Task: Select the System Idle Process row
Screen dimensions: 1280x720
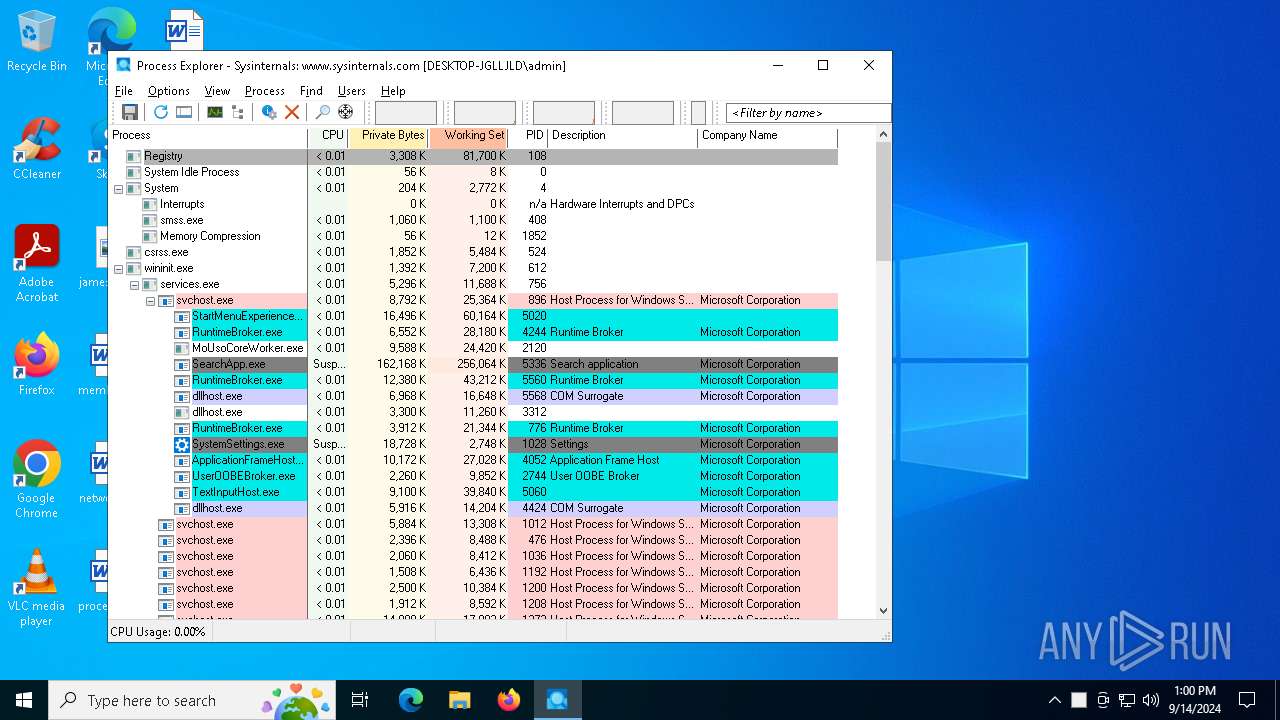Action: (473, 172)
